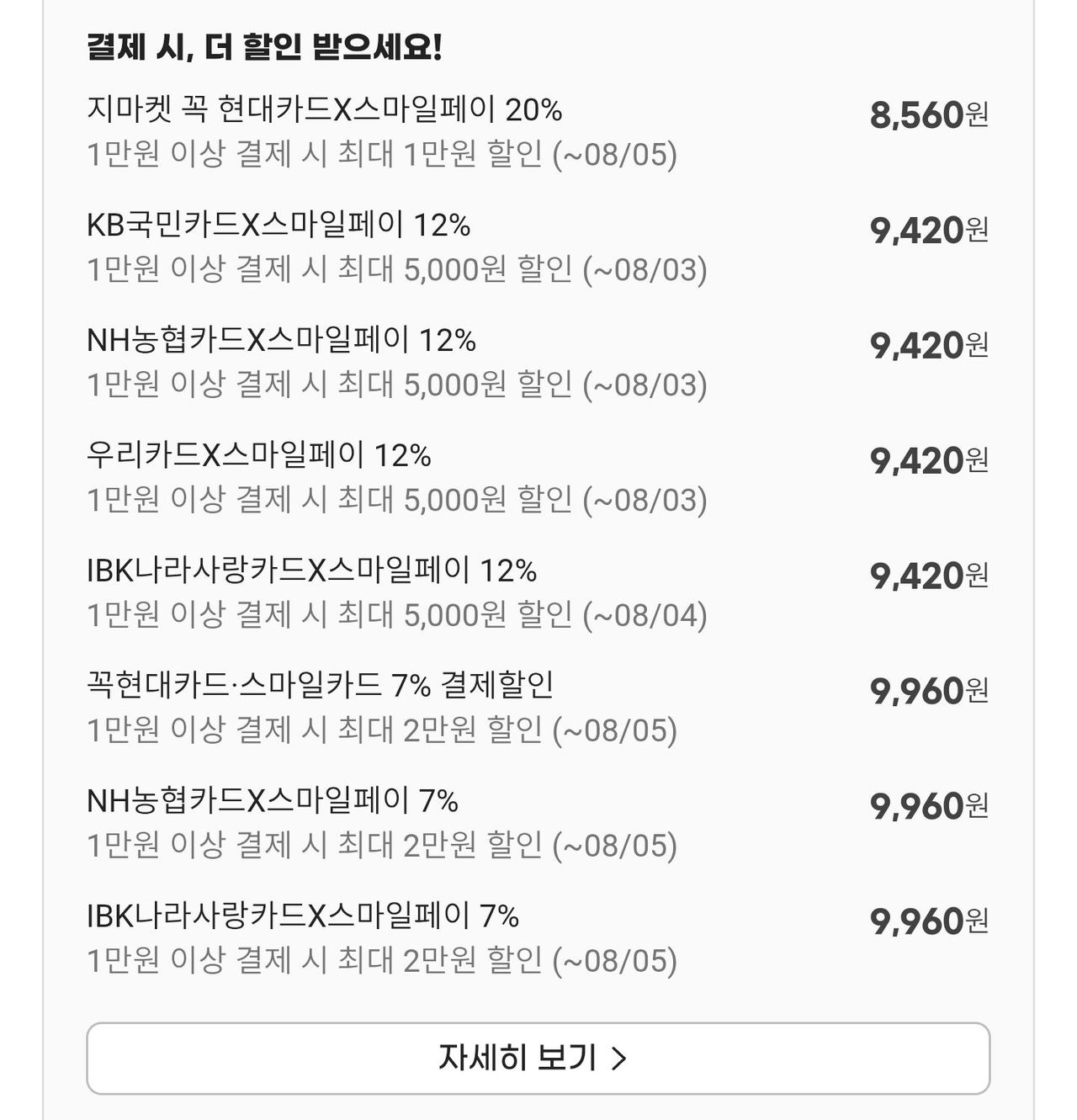The height and width of the screenshot is (1120, 1077).
Task: Open the 자세히 보기 details button
Action: click(538, 1058)
